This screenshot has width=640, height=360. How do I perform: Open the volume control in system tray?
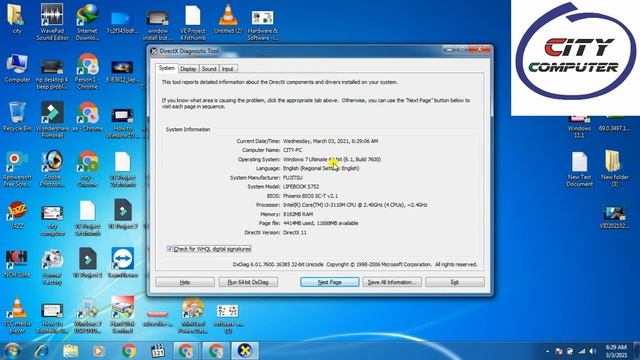[x=593, y=351]
